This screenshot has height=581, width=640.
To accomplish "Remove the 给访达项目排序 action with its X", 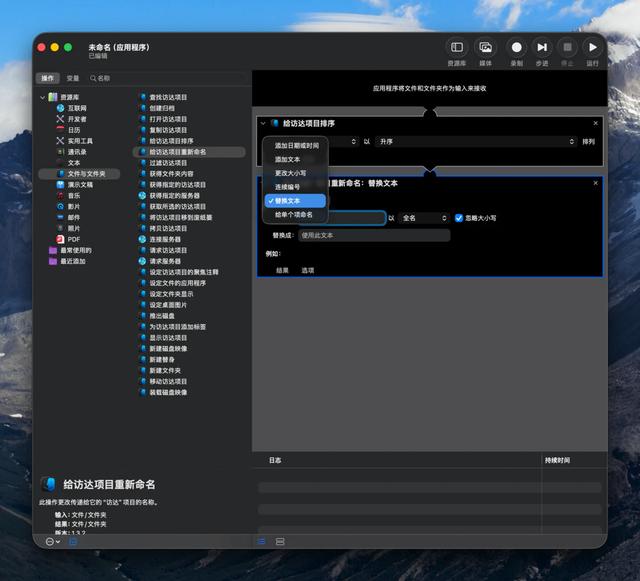I will (596, 123).
